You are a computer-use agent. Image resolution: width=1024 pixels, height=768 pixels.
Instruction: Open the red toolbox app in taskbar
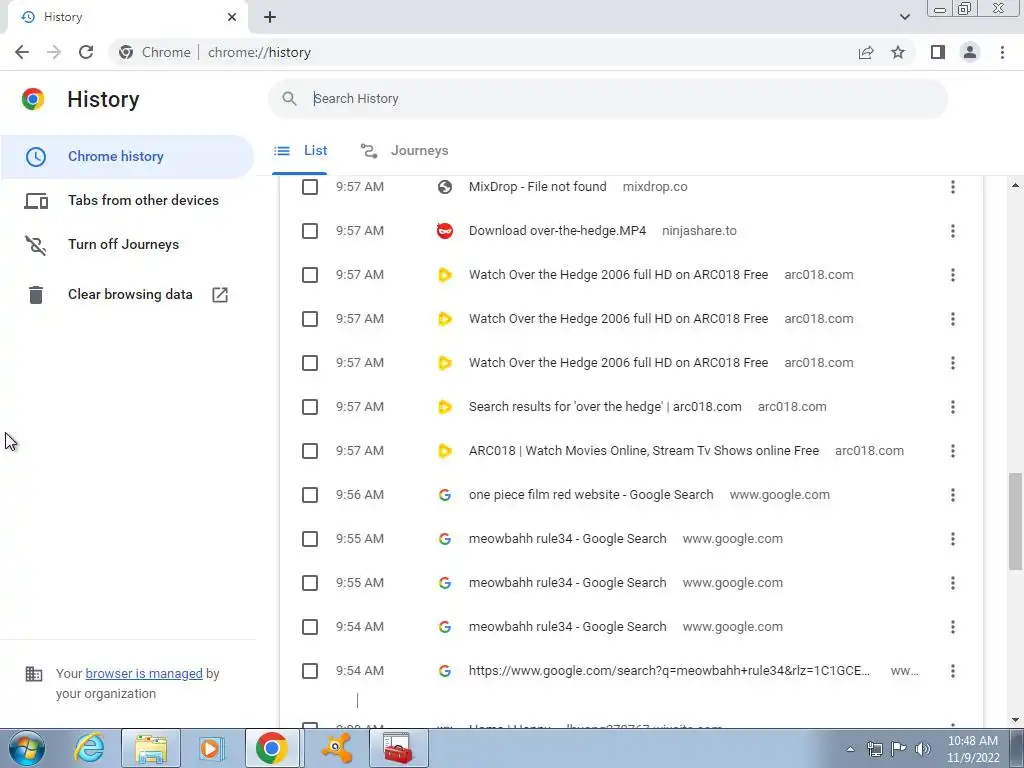point(398,748)
